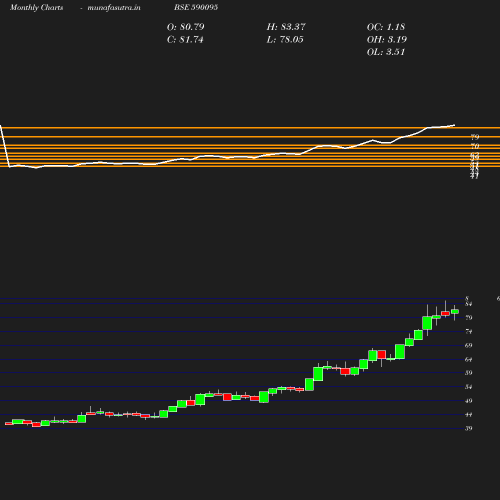The image size is (500, 500).
Task: Click the 59 label on candlestick price axis
Action: [469, 373]
